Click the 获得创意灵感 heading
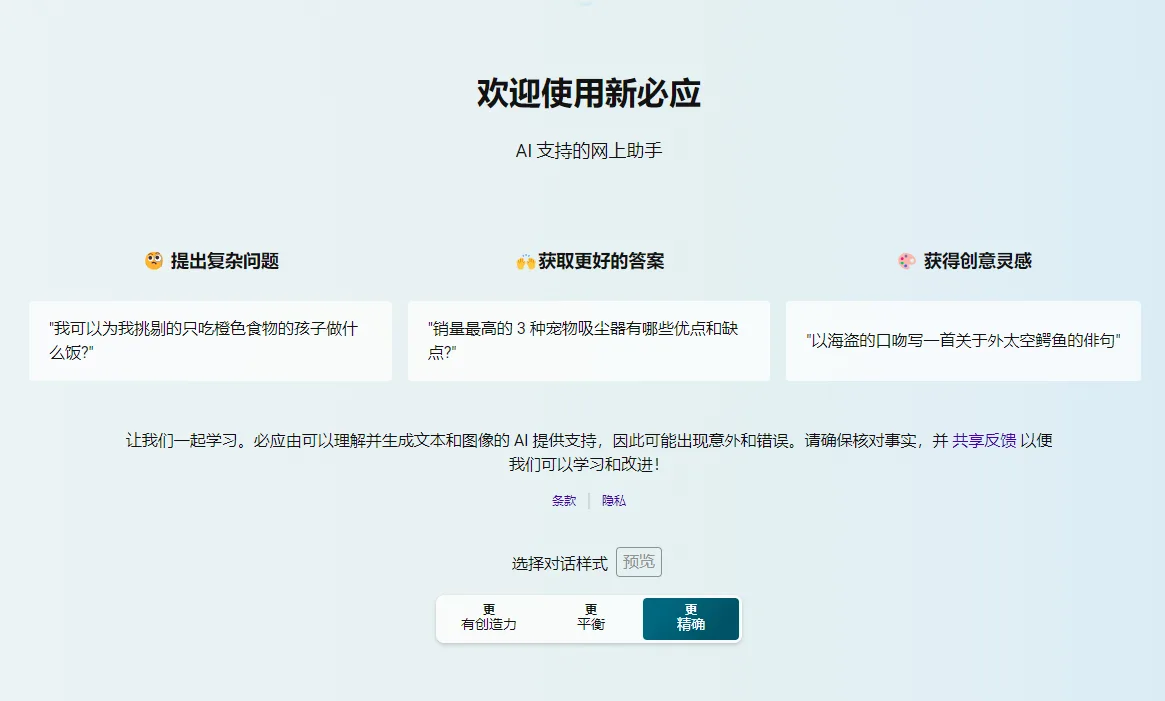The image size is (1165, 701). pyautogui.click(x=978, y=261)
